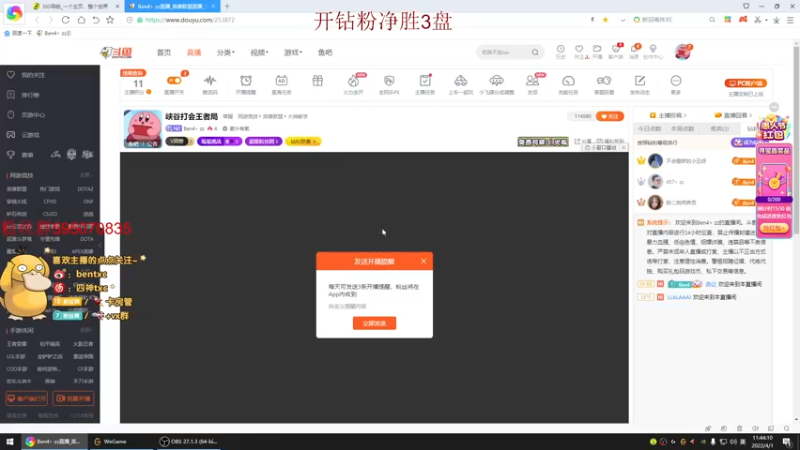The width and height of the screenshot is (800, 450).
Task: Click the user avatar in header
Action: coord(683,52)
